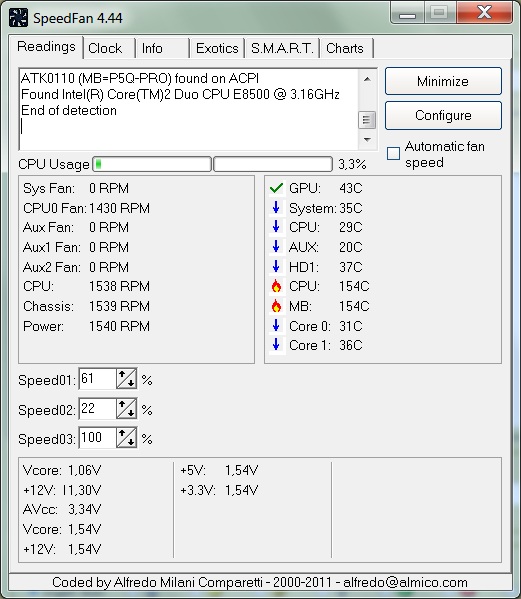Click the Speed02 up/down spinner arrows
The height and width of the screenshot is (599, 521).
pos(126,408)
